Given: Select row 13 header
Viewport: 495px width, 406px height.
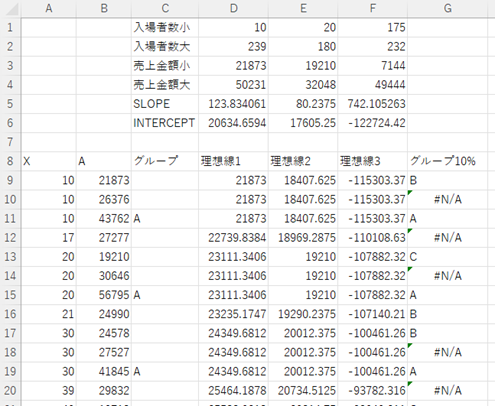Looking at the screenshot, I should coord(10,257).
